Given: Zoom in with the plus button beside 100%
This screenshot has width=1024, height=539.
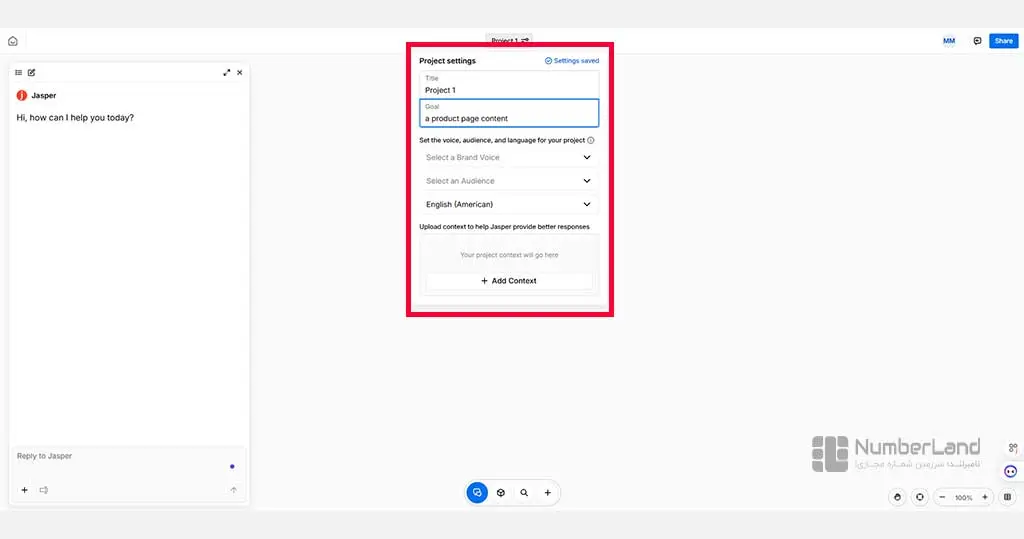Looking at the screenshot, I should tap(985, 497).
